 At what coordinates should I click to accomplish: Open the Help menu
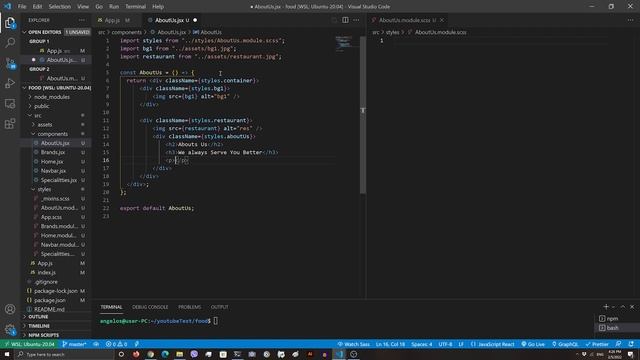coord(158,7)
